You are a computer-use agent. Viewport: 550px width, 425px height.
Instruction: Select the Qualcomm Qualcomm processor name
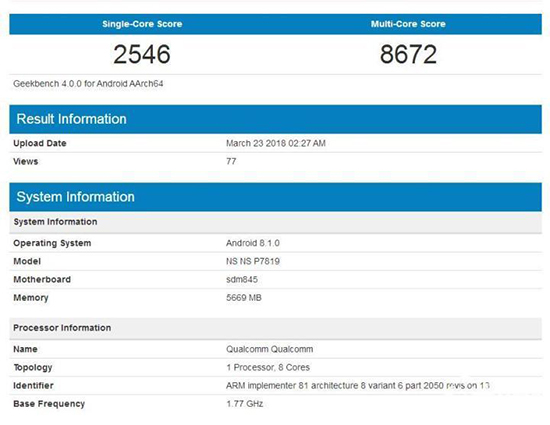(269, 349)
